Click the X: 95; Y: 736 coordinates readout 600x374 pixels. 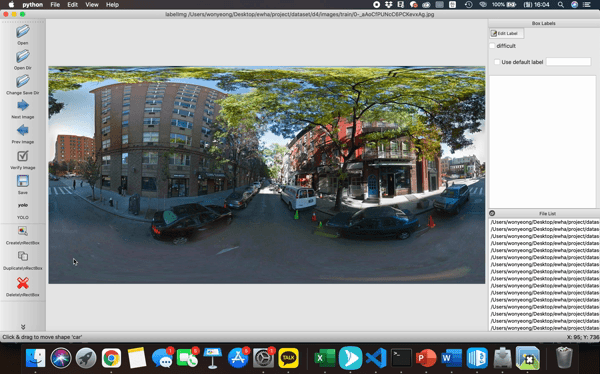click(x=582, y=337)
